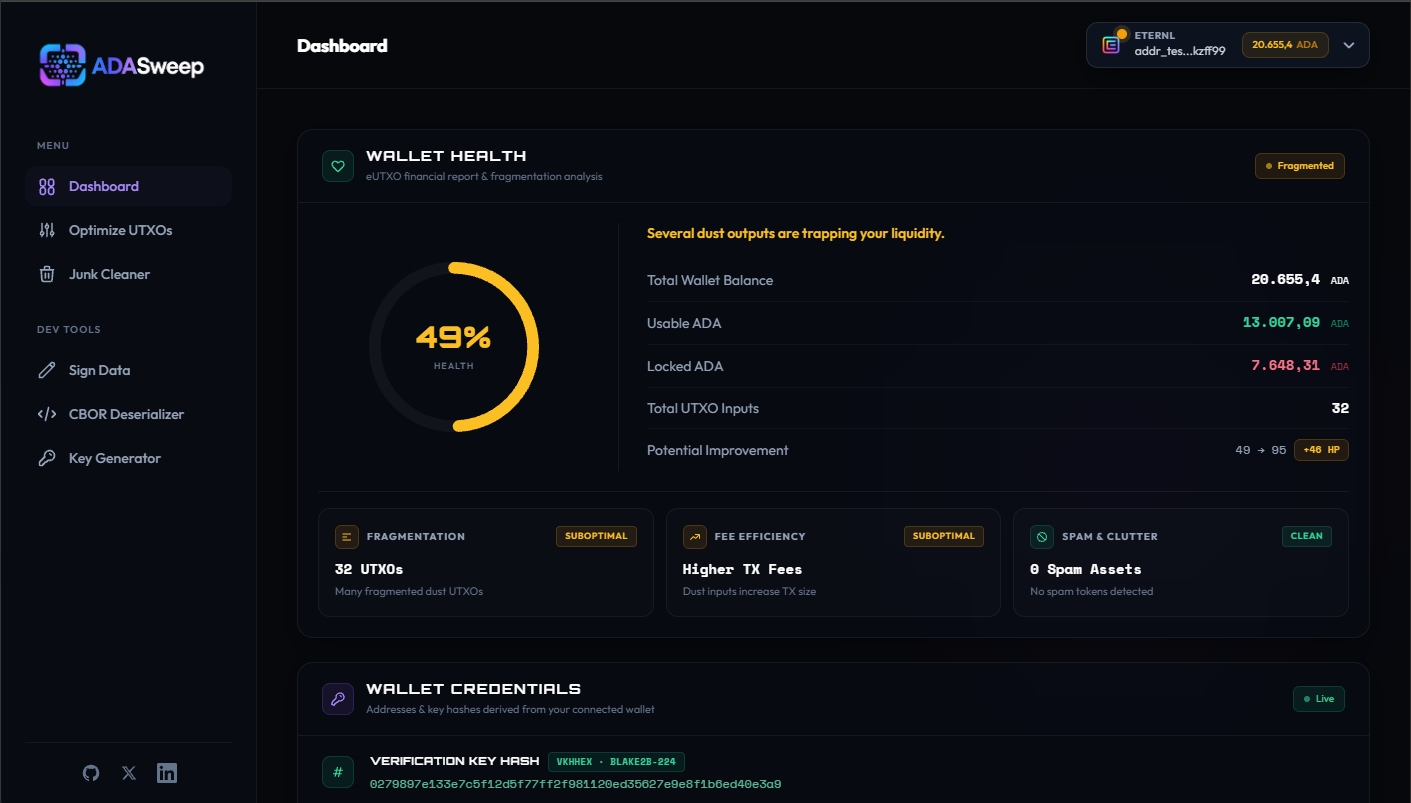Click the Fragmentation SUBOPTIMAL badge

pyautogui.click(x=596, y=536)
